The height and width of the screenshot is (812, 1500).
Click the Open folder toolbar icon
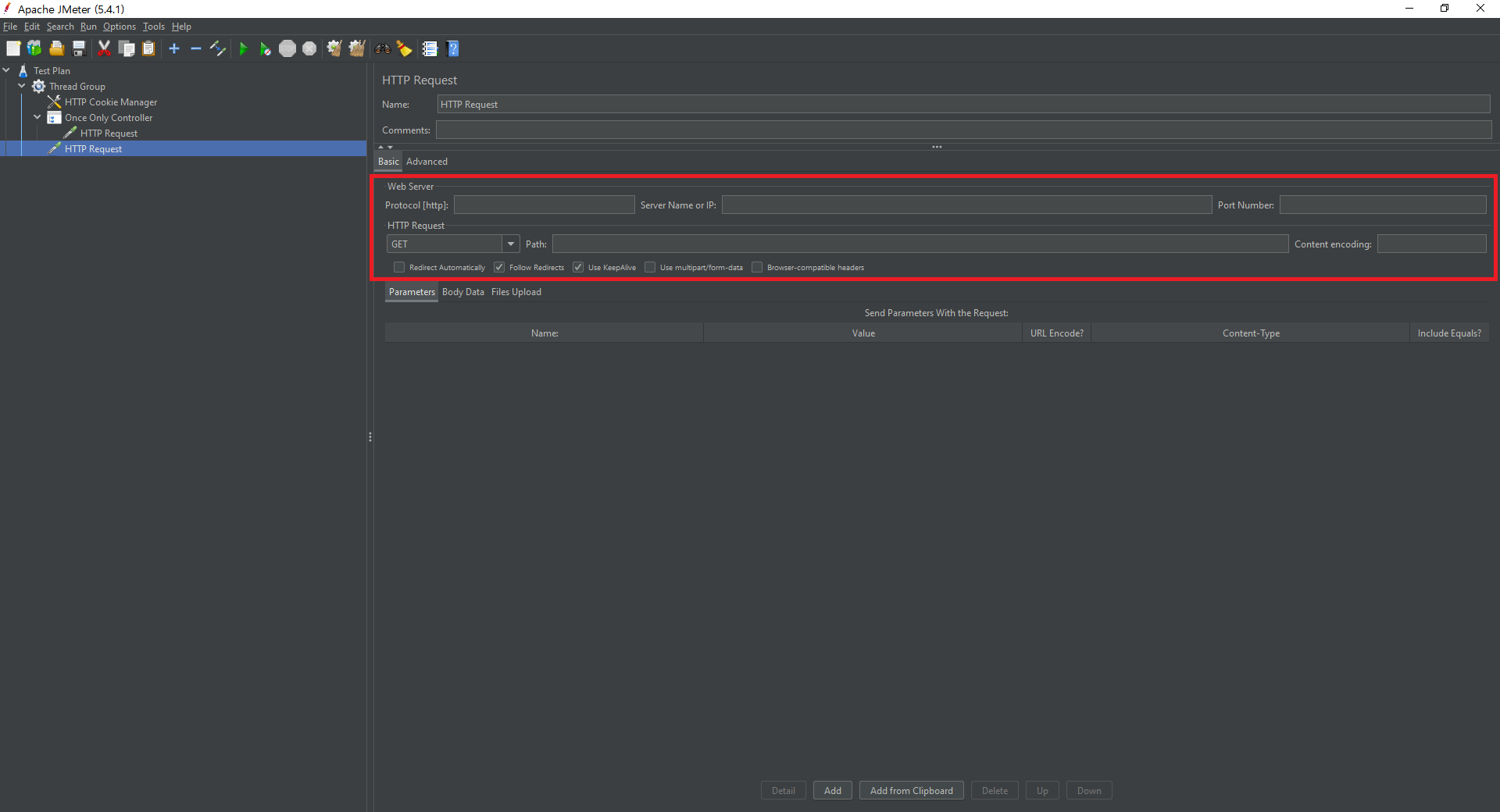click(56, 48)
